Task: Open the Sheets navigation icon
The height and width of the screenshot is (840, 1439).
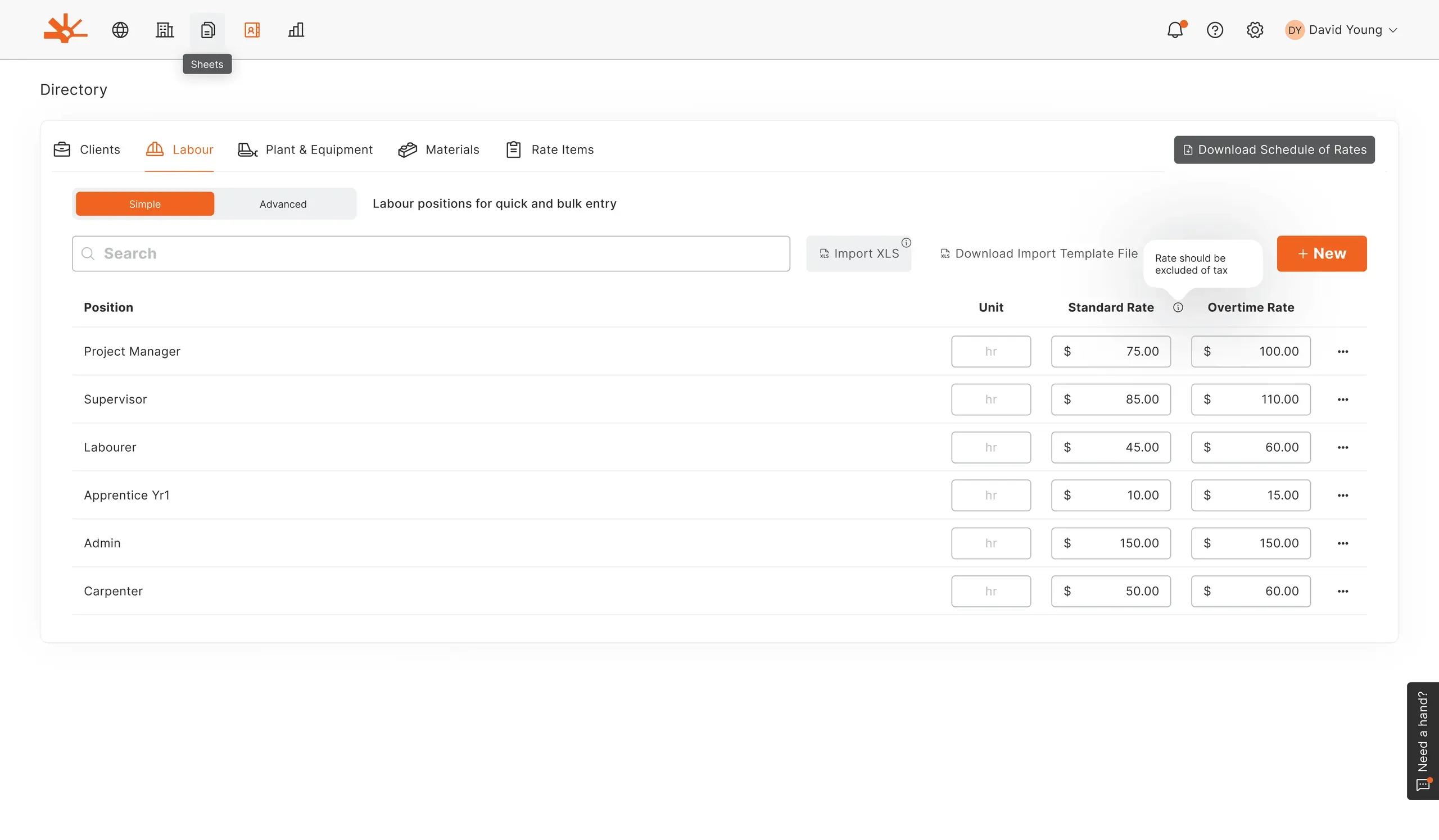Action: coord(208,30)
